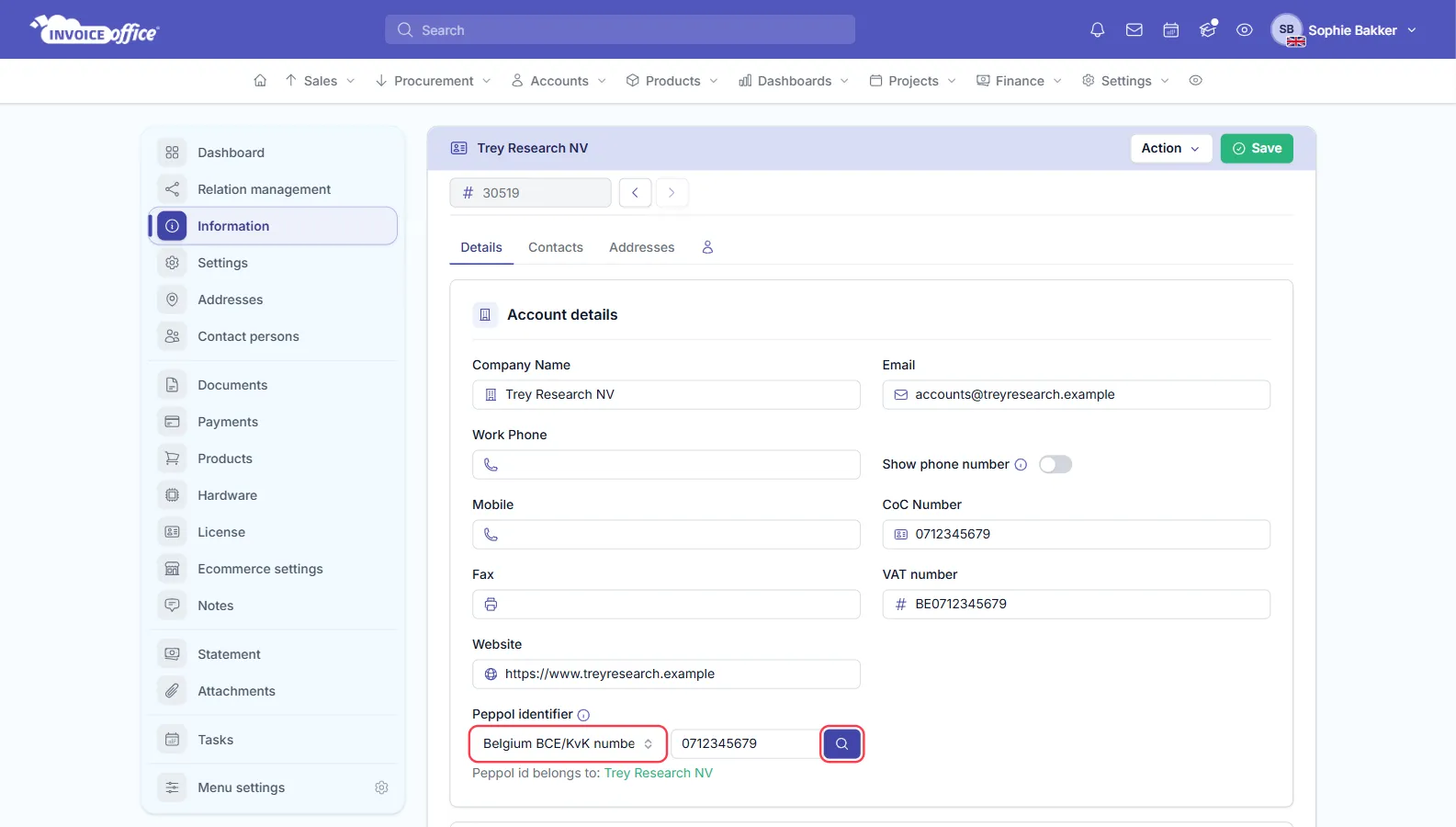Image resolution: width=1456 pixels, height=827 pixels.
Task: Open Sophie Bakker user menu
Action: pyautogui.click(x=1344, y=30)
